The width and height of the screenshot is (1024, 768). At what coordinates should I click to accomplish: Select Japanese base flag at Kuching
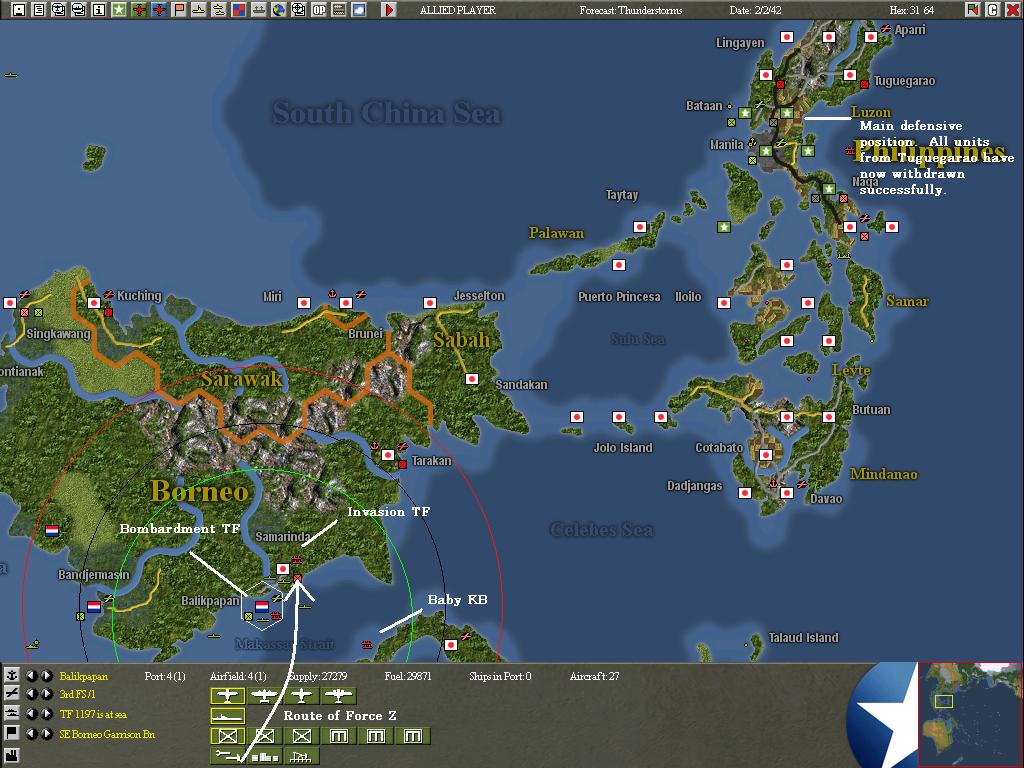94,303
